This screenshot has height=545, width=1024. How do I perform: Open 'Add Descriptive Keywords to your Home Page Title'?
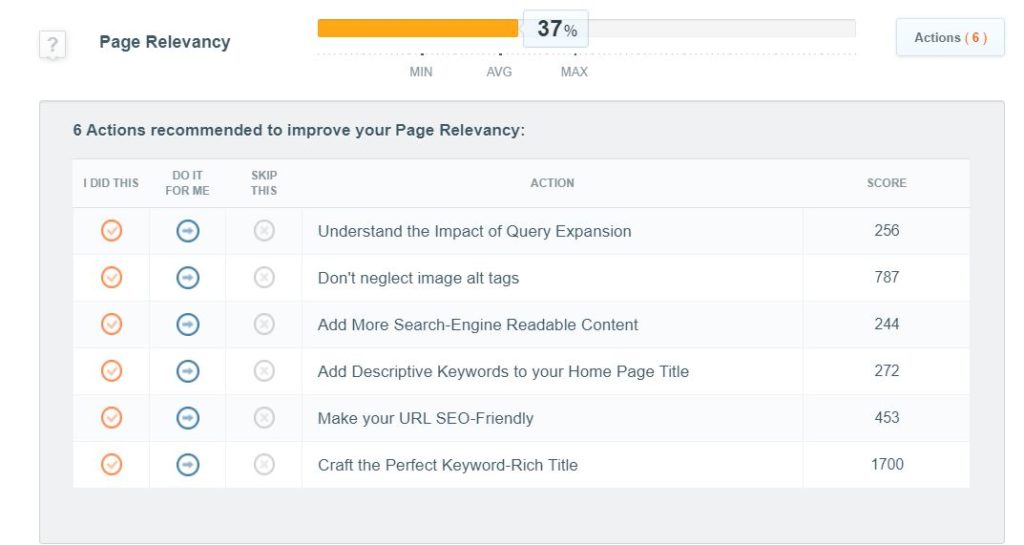503,371
